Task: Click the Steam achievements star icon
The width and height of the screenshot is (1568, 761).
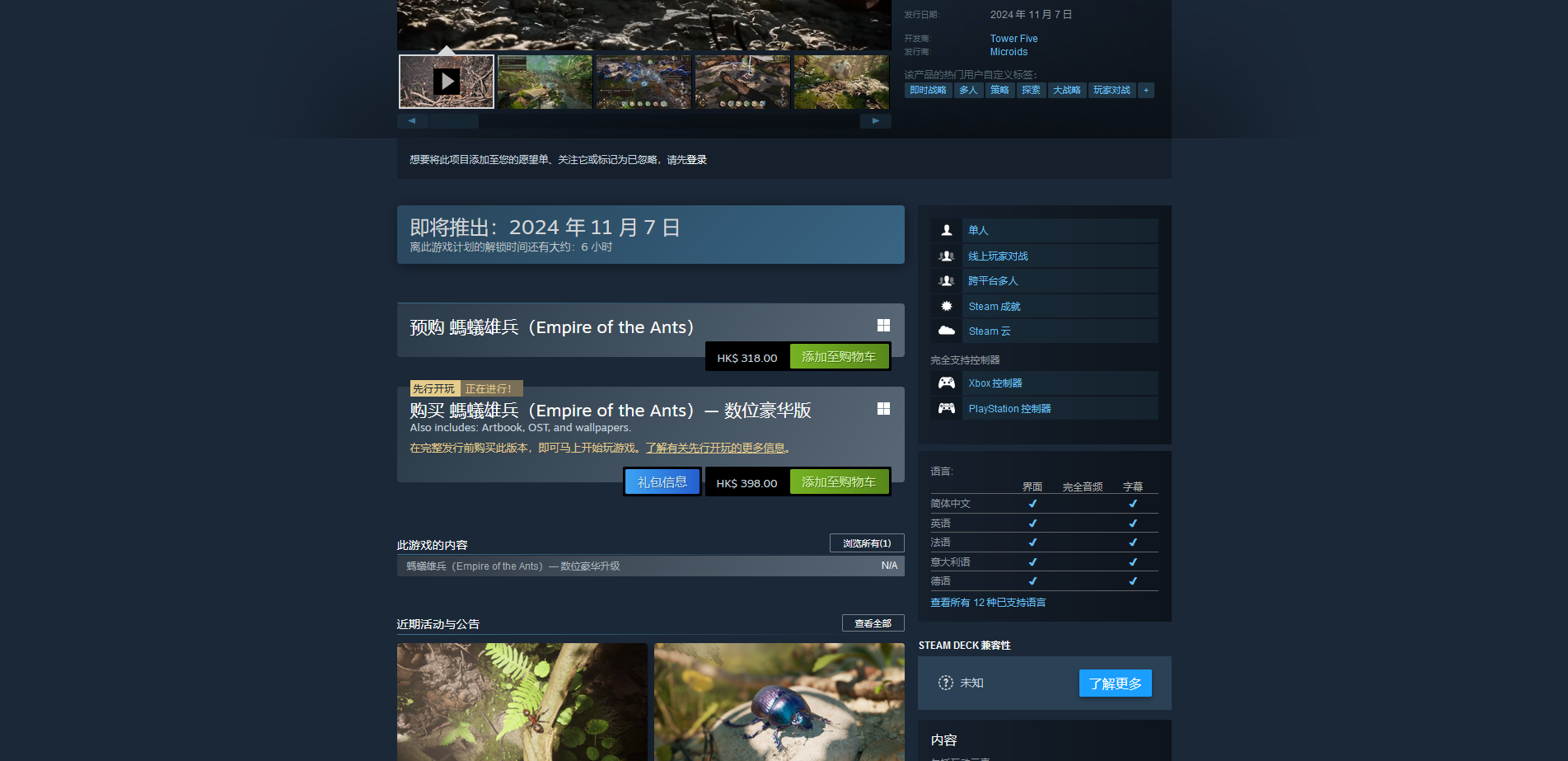Action: [947, 307]
